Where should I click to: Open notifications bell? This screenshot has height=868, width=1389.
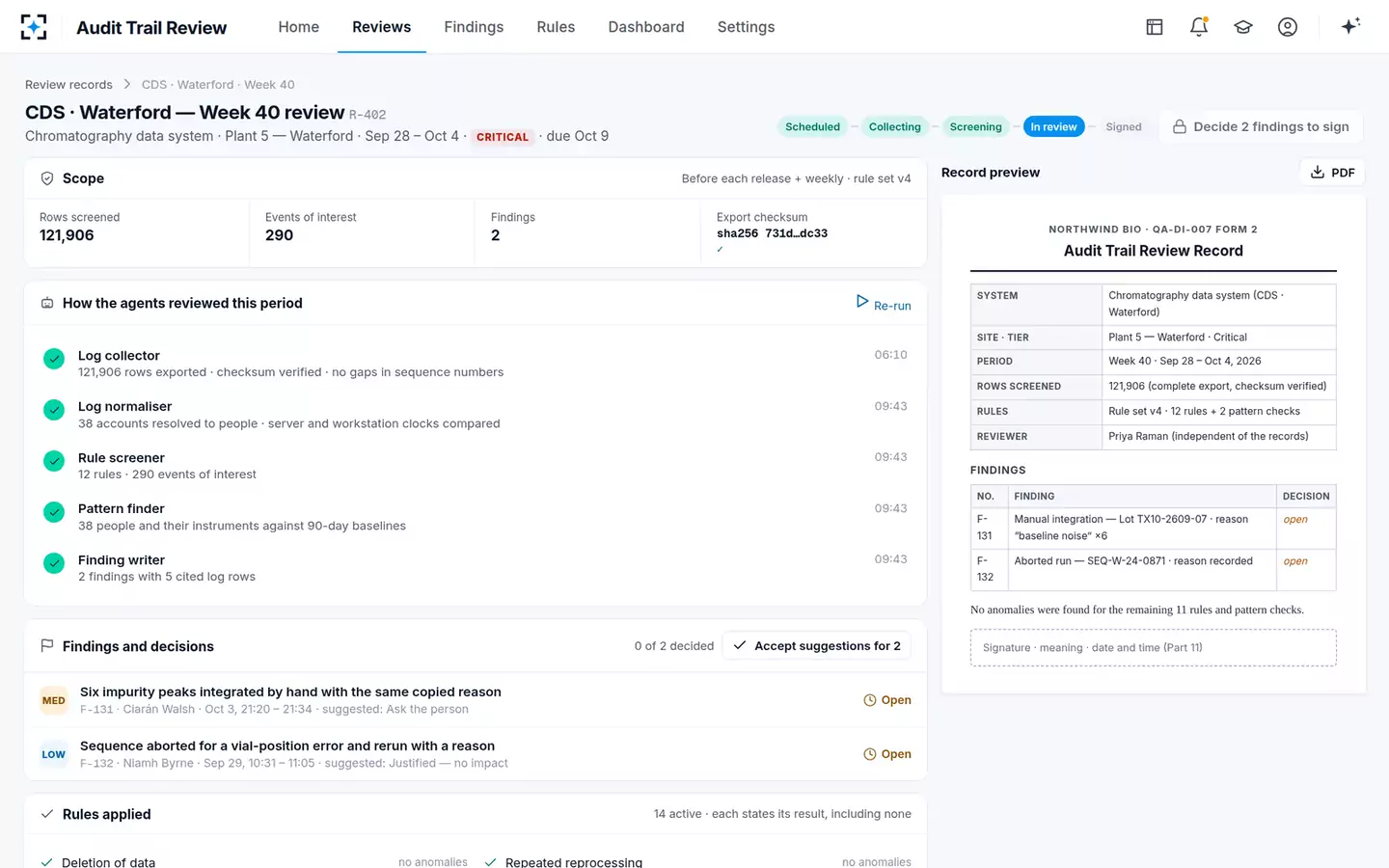[1199, 27]
